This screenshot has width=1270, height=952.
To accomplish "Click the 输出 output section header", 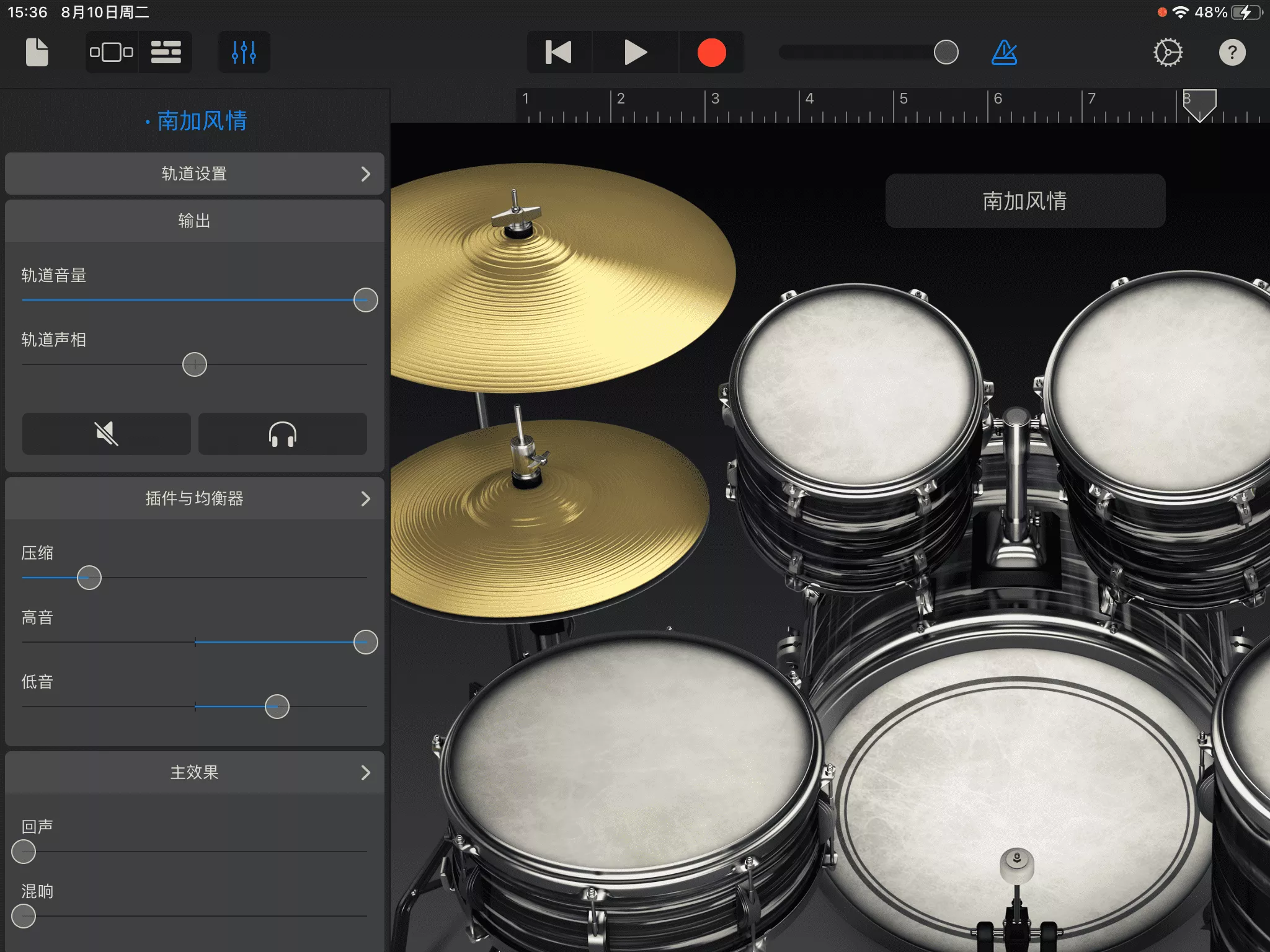I will tap(195, 221).
